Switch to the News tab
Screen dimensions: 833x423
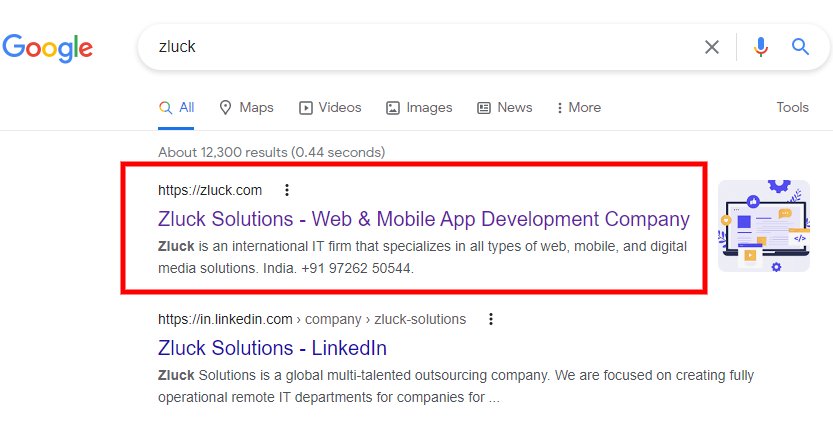(505, 108)
